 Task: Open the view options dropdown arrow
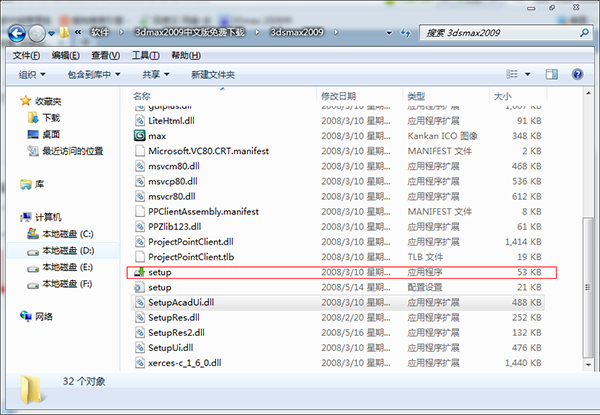click(x=527, y=74)
